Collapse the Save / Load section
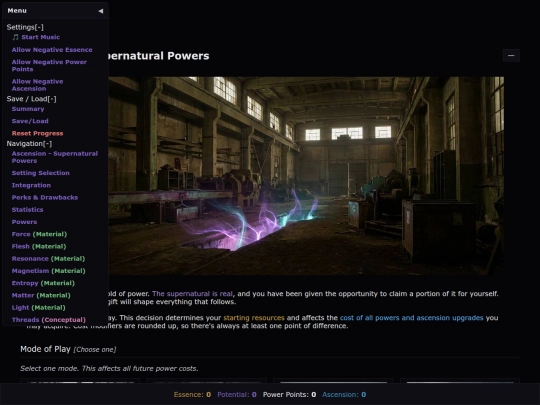Viewport: 540px width, 405px height. [31, 99]
